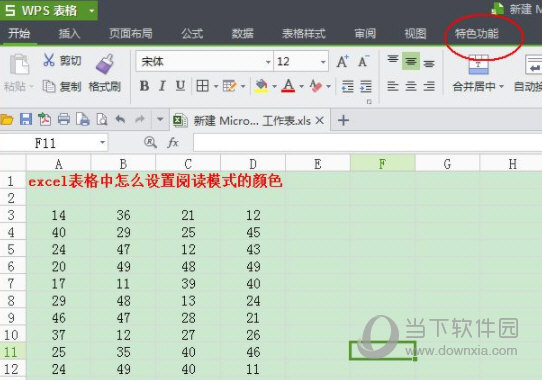Close the 工作表.xls document tab
This screenshot has width=542, height=380.
tap(320, 120)
